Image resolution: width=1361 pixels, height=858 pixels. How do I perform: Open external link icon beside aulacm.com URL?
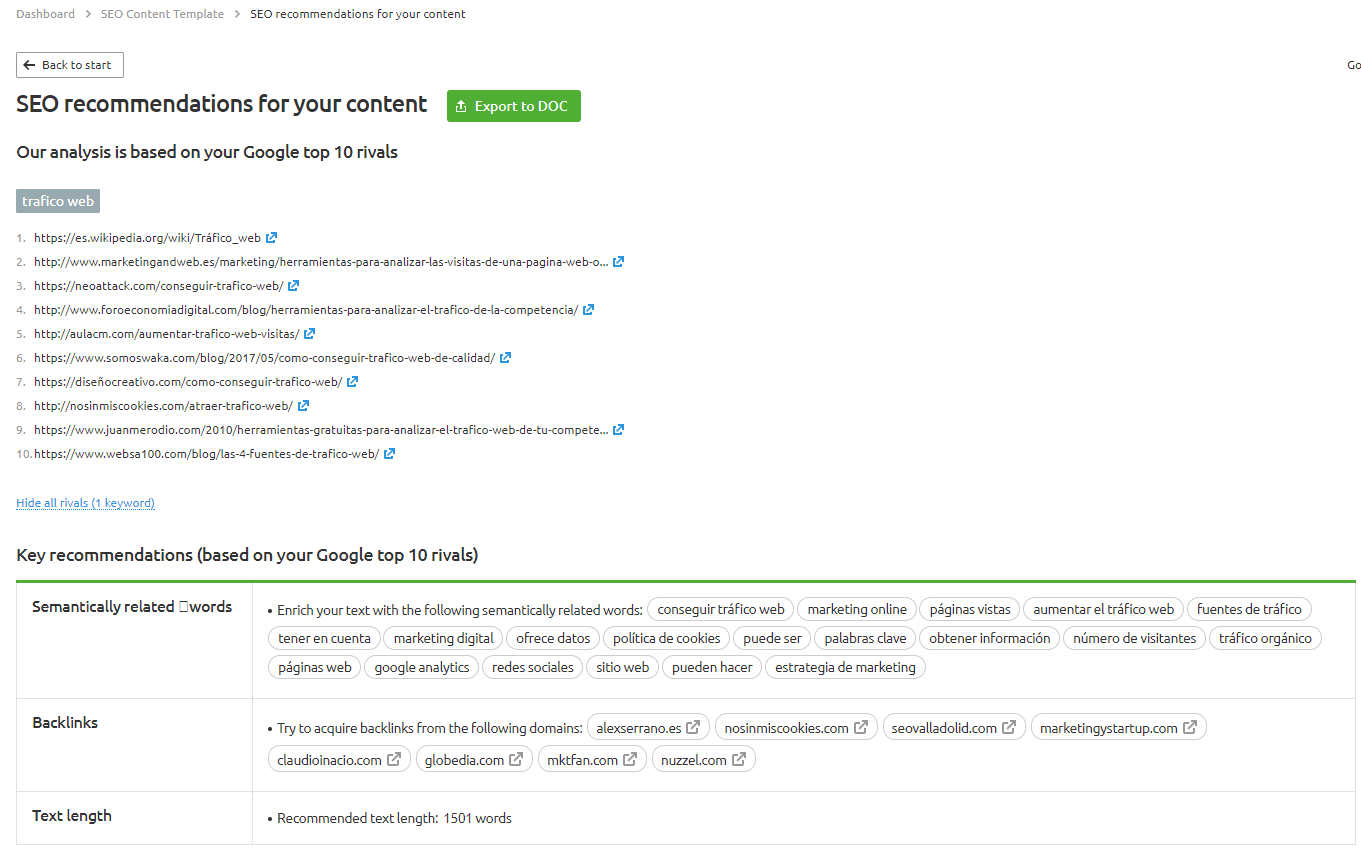[309, 334]
